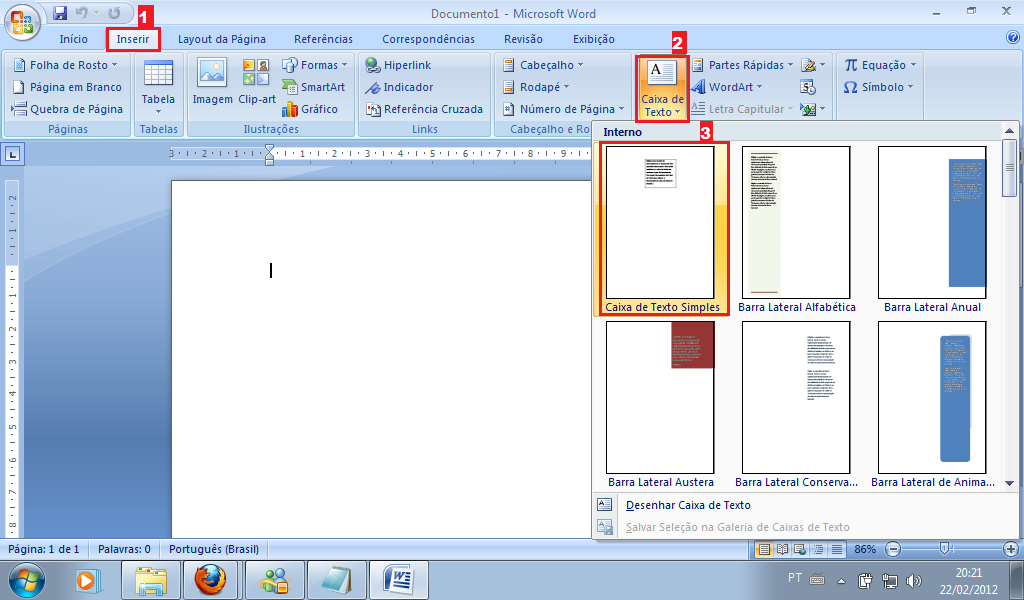Insert a Referência Cruzada
1024x600 pixels.
(424, 109)
